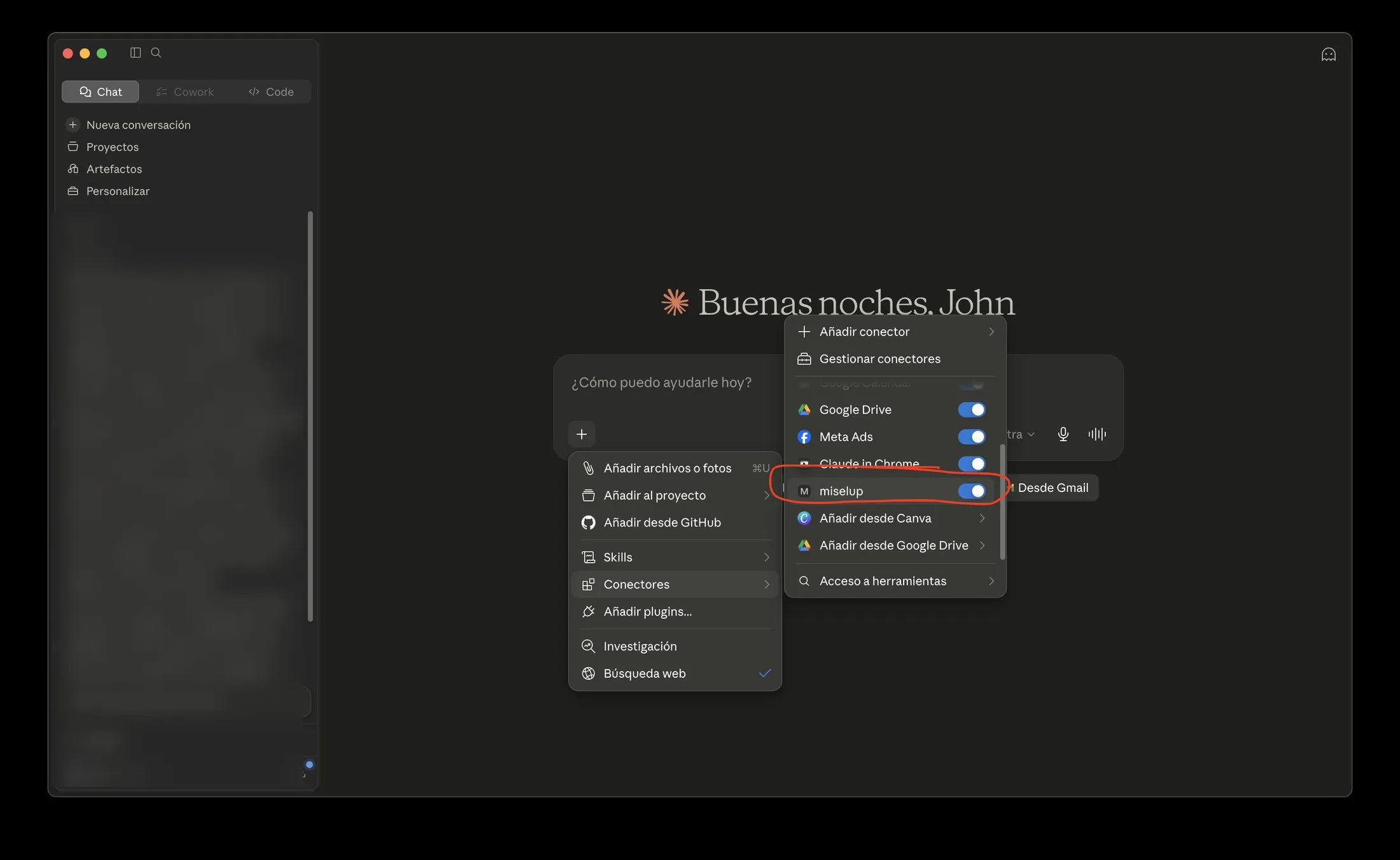Click the plus icon beside Añadir conector
Viewport: 1400px width, 860px height.
point(804,332)
